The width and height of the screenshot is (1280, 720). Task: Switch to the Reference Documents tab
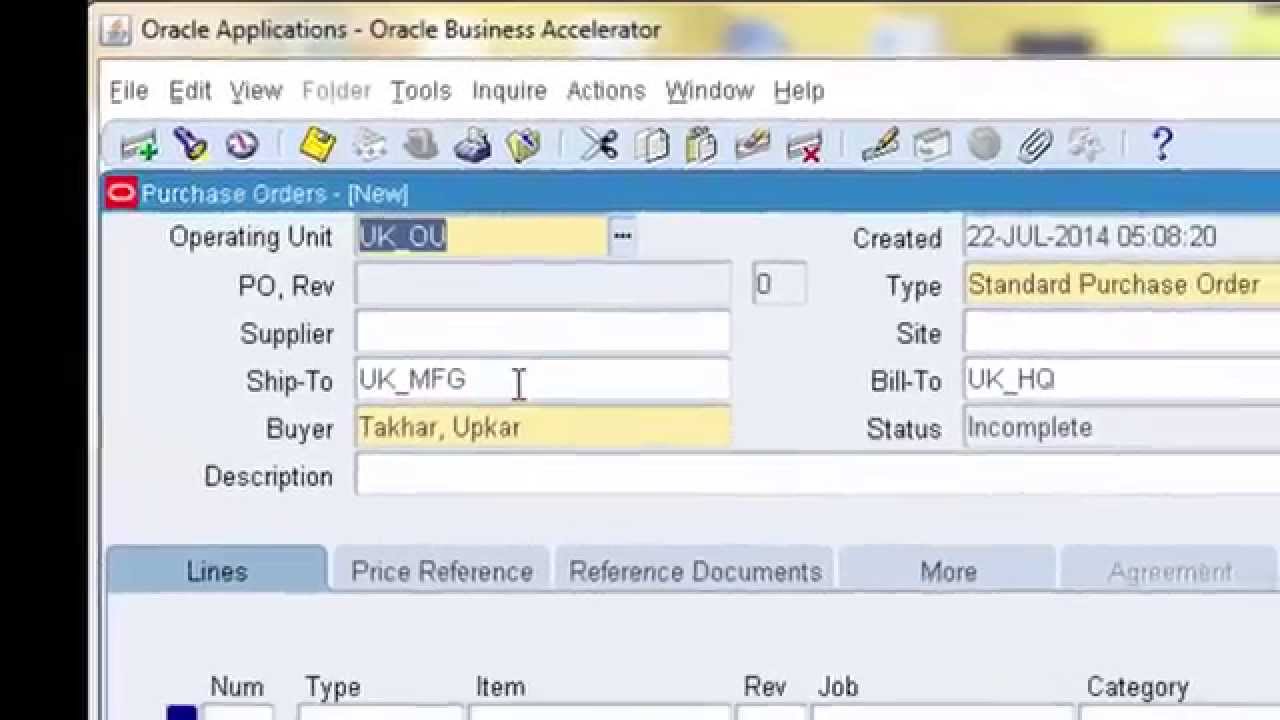coord(695,571)
